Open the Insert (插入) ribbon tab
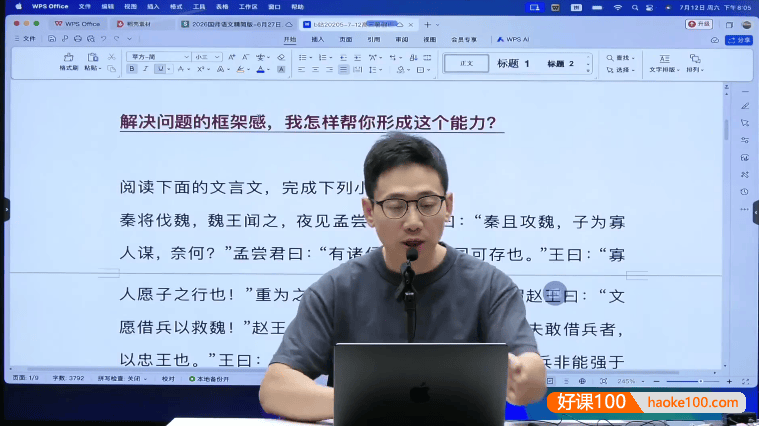 318,40
